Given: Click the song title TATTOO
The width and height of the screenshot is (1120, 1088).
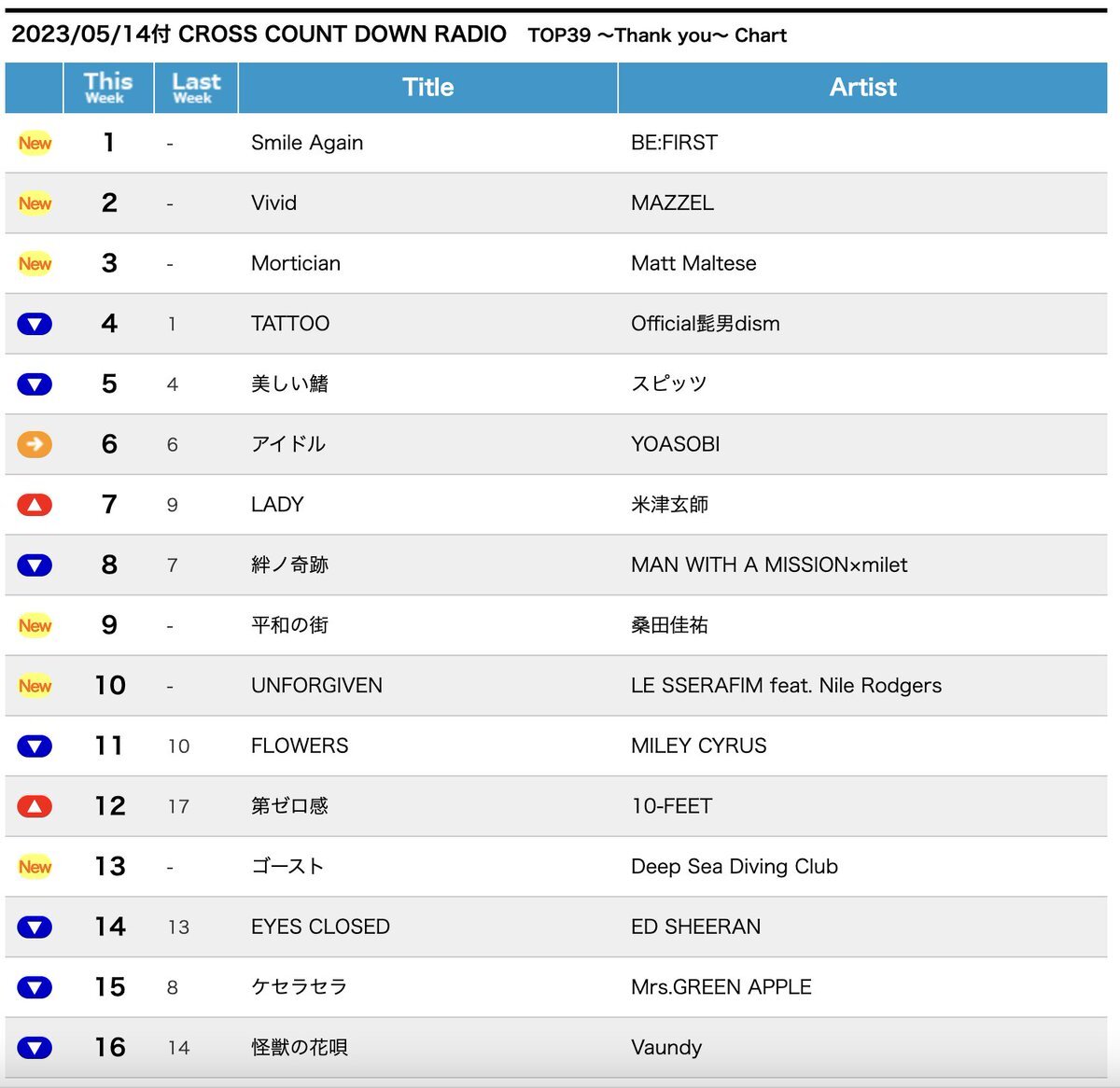Looking at the screenshot, I should [290, 324].
